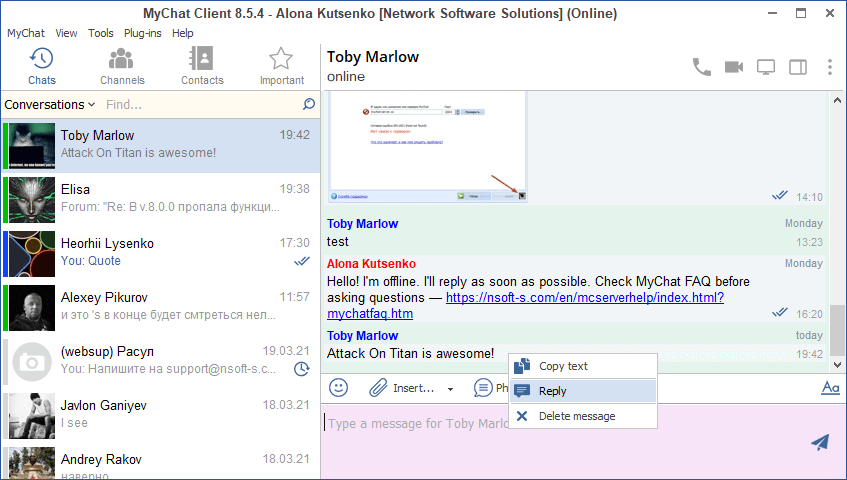Start a voice call with Toby Marlow
The image size is (847, 480).
702,67
